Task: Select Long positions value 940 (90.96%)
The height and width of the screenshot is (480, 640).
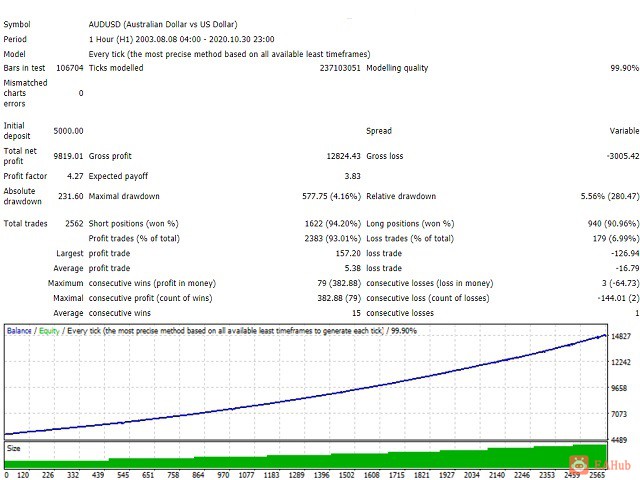Action: point(613,224)
